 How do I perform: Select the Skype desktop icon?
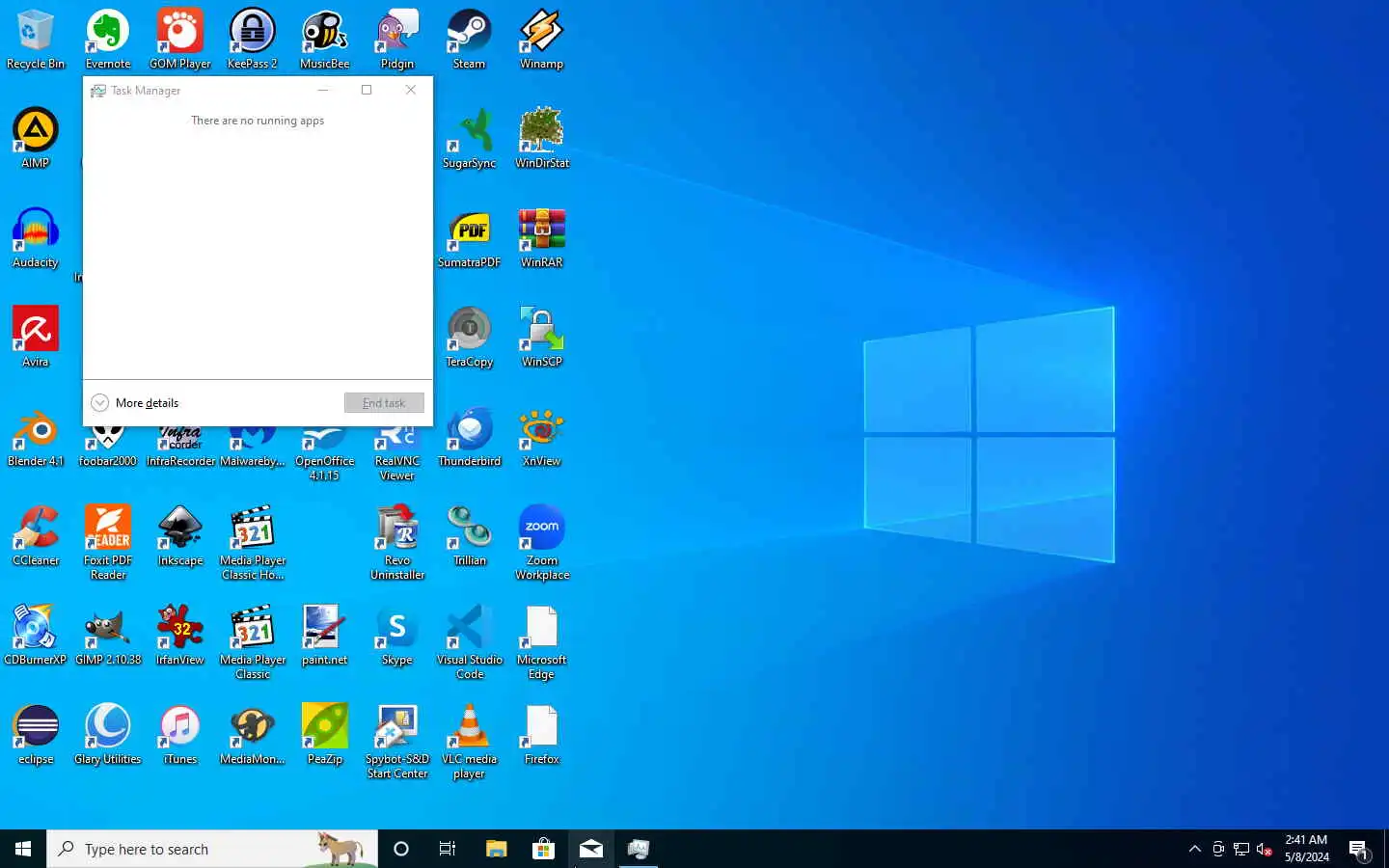(397, 635)
